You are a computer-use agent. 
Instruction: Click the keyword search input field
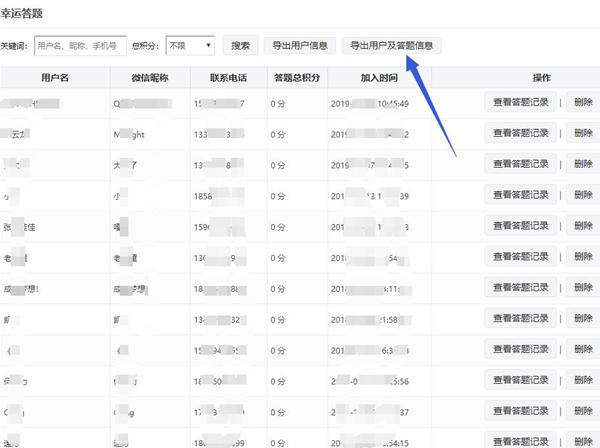(80, 46)
